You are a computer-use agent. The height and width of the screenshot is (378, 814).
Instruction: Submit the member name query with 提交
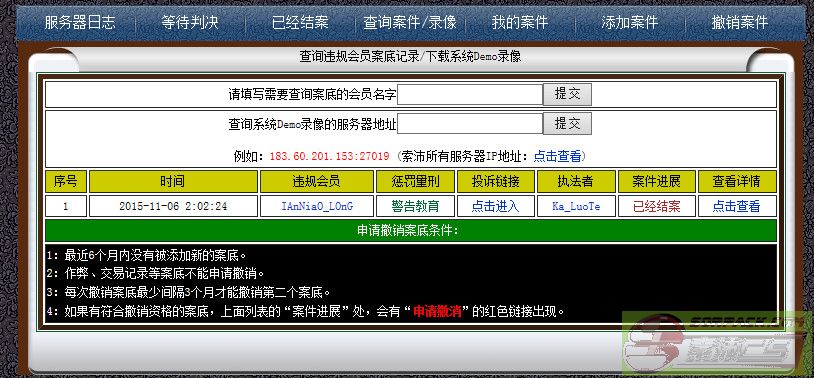tap(567, 94)
